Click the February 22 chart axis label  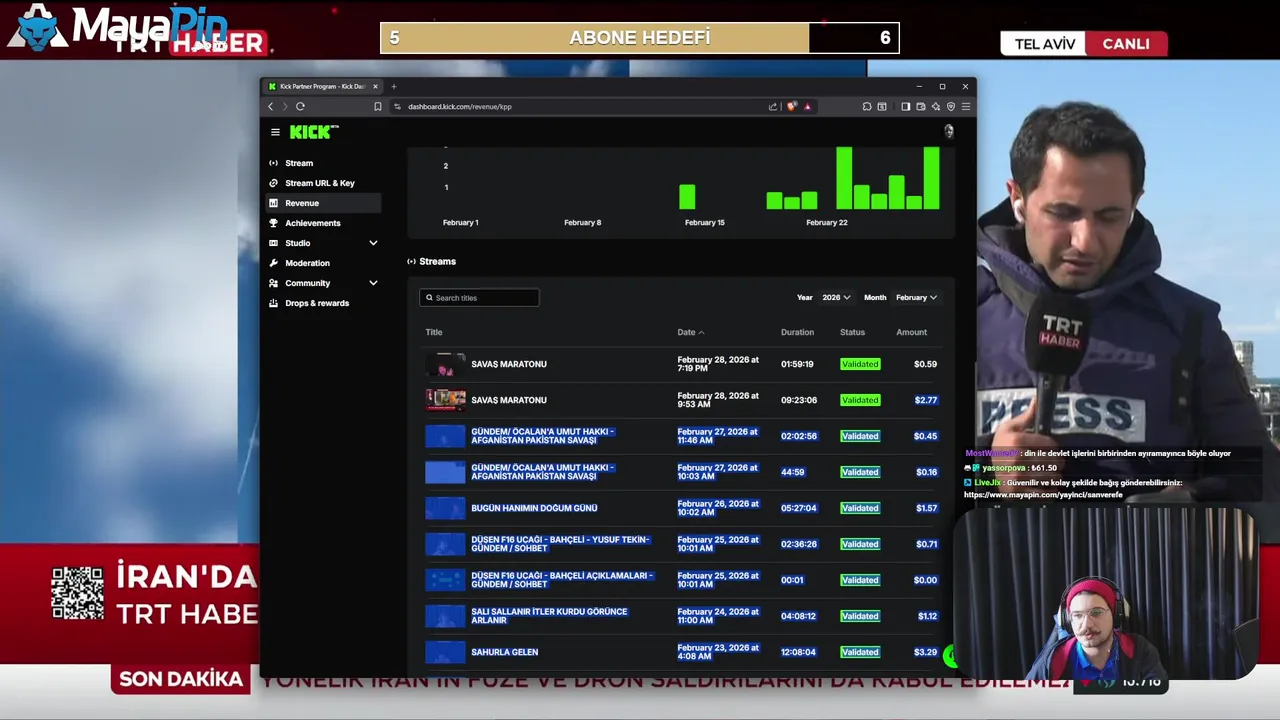pos(826,222)
